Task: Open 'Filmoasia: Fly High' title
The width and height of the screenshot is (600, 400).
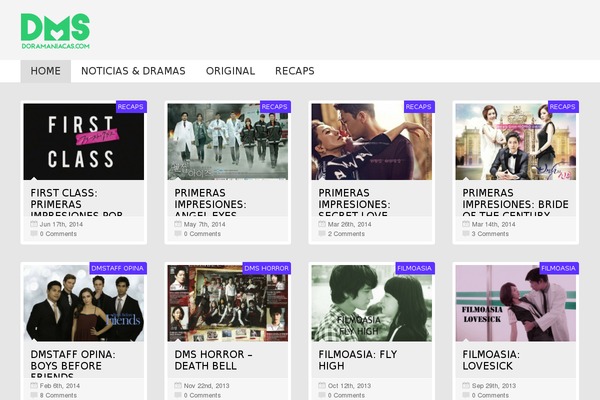Action: click(x=358, y=360)
